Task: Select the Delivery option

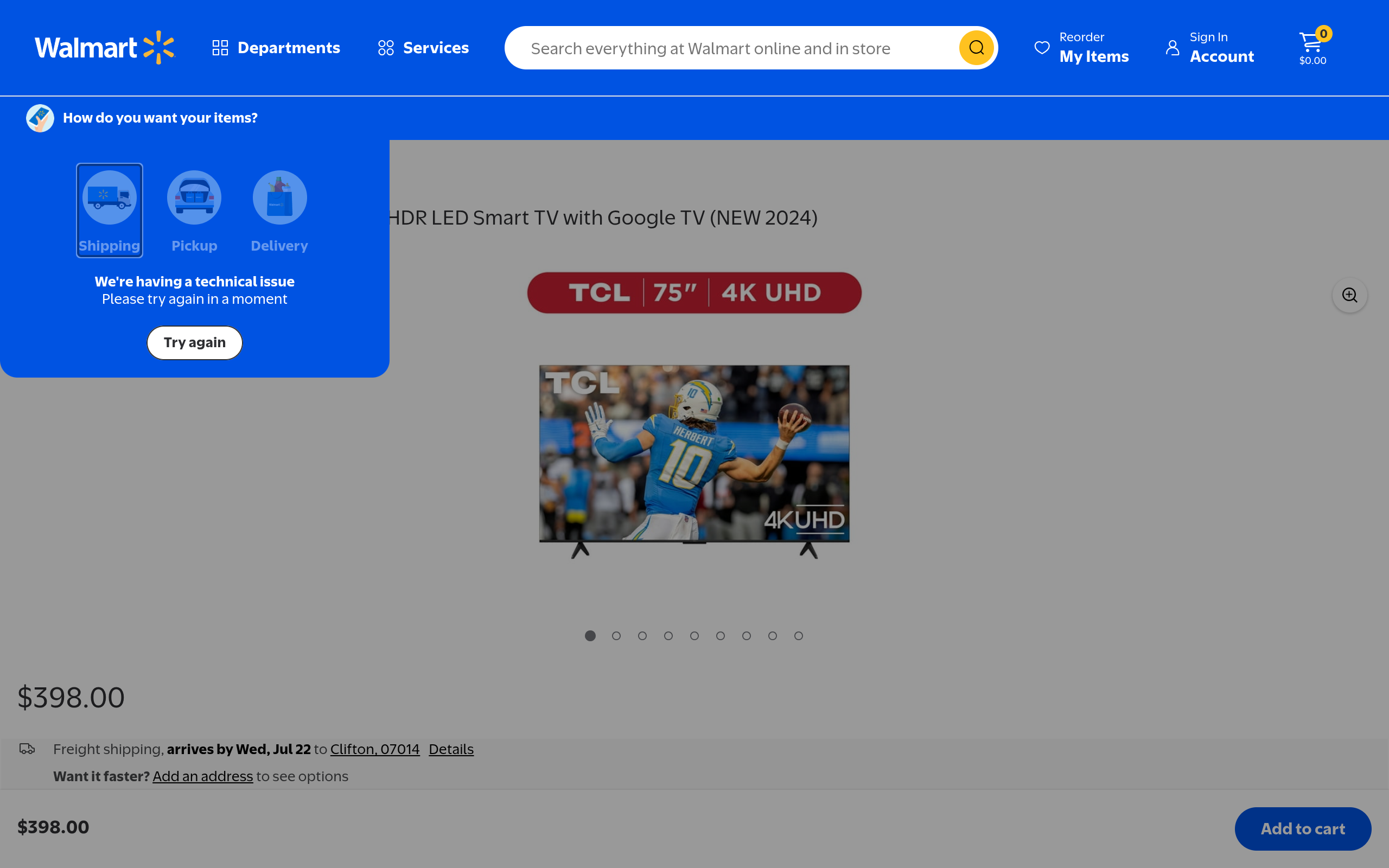Action: 279,210
